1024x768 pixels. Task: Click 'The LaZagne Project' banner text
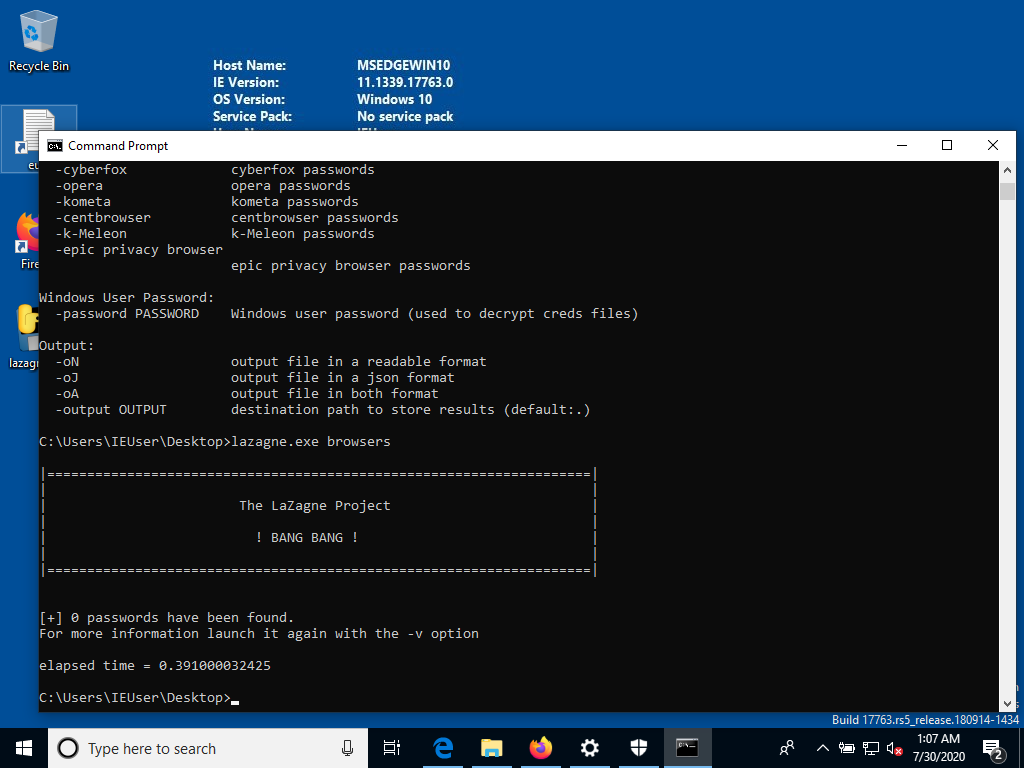click(x=315, y=505)
